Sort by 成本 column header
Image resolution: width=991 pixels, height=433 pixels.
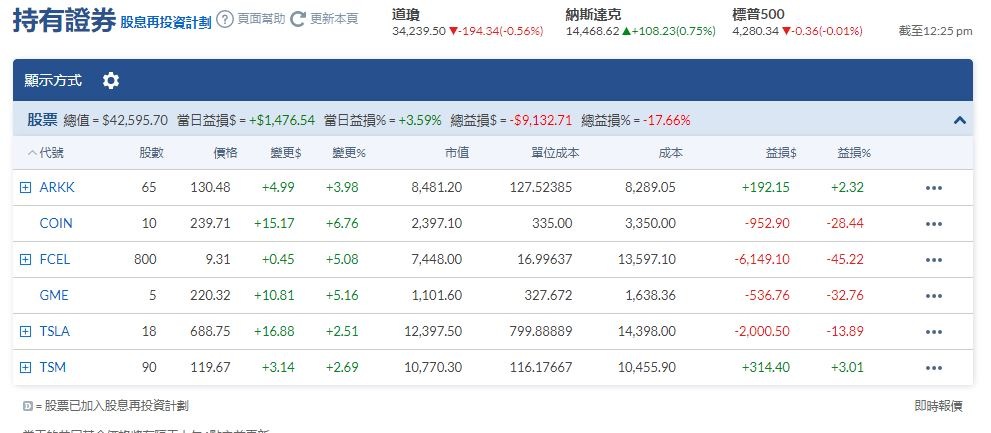tap(671, 152)
